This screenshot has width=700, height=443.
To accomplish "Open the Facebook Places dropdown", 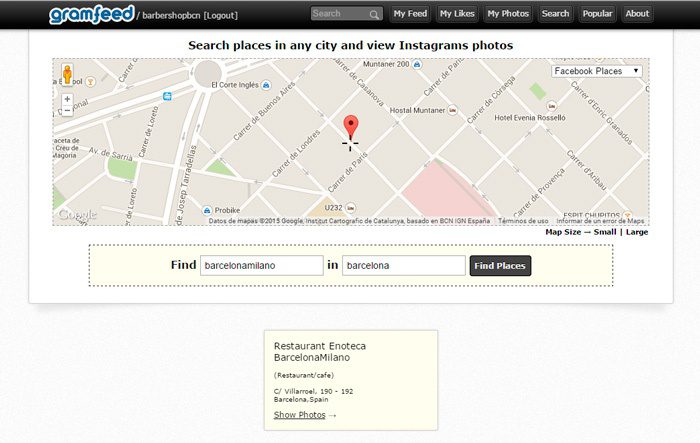I will point(597,71).
